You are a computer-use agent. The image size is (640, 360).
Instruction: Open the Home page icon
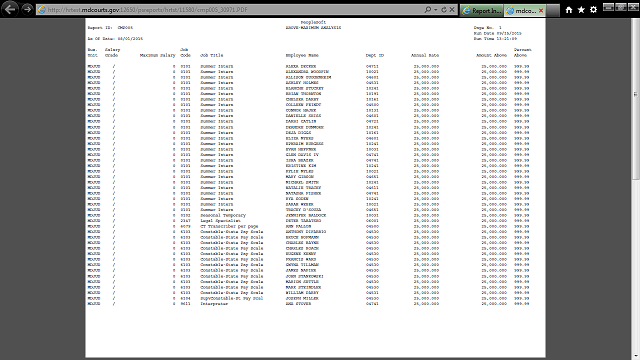click(569, 10)
